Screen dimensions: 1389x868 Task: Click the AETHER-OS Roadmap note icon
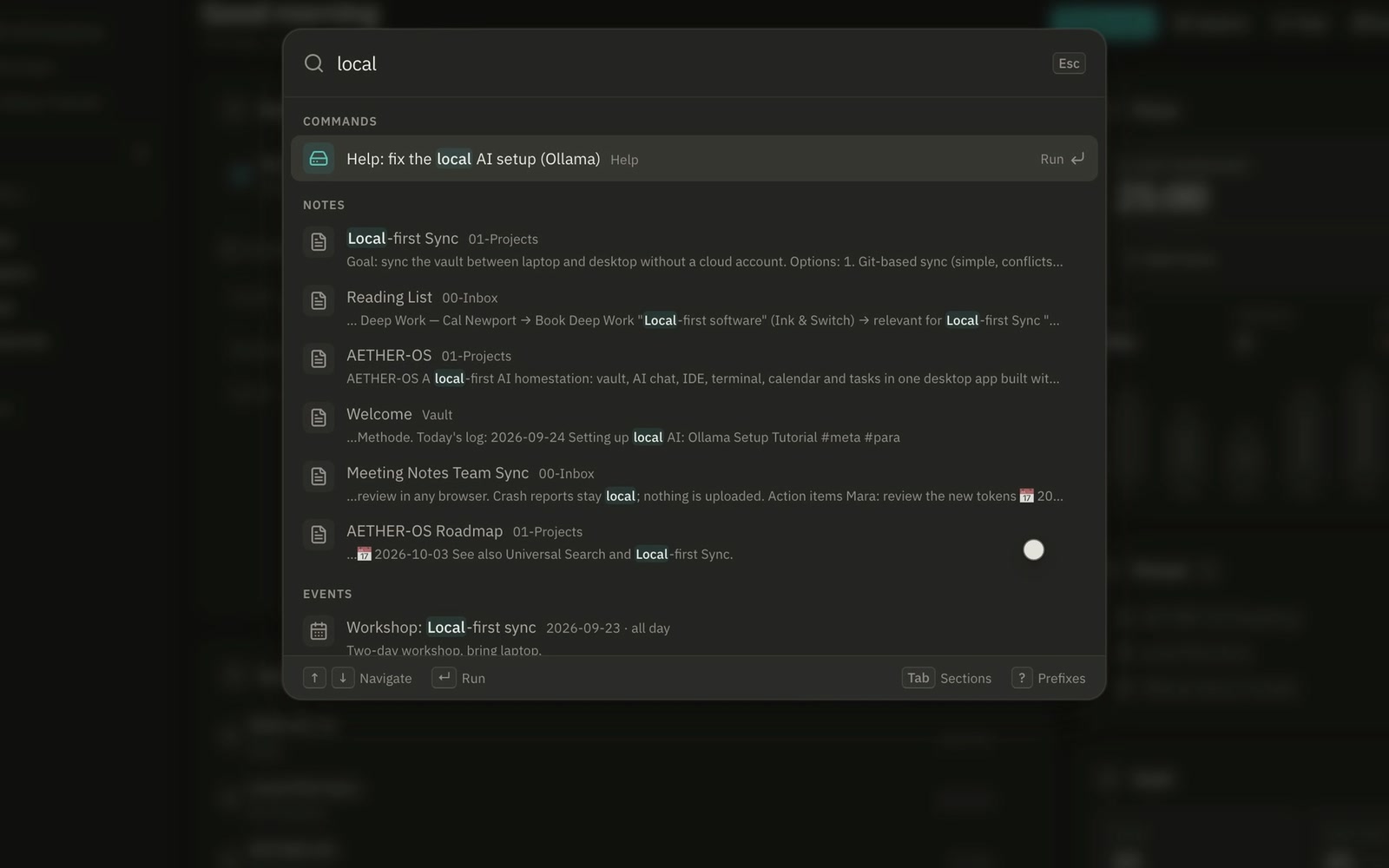(319, 534)
